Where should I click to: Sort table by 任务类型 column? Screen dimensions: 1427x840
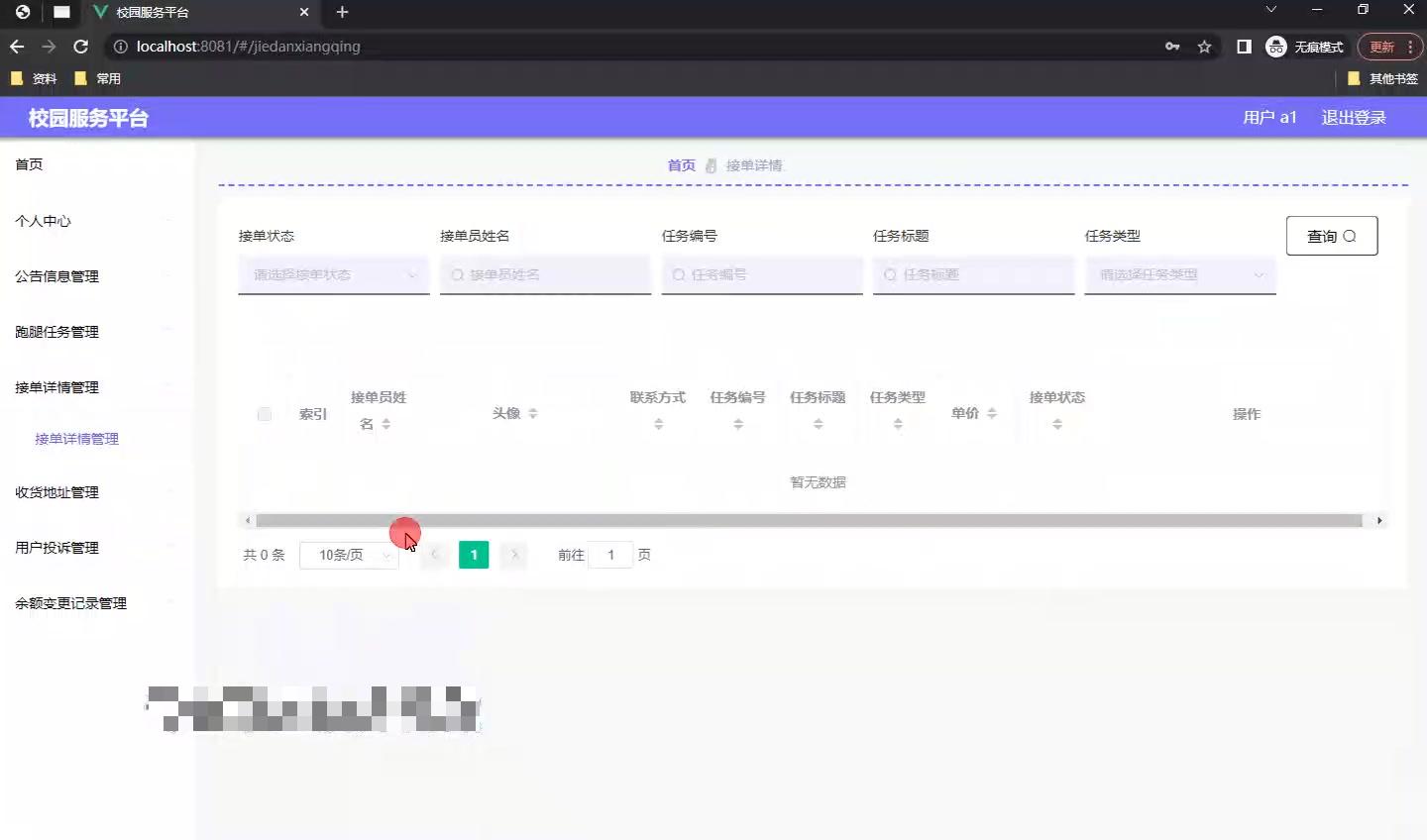898,424
